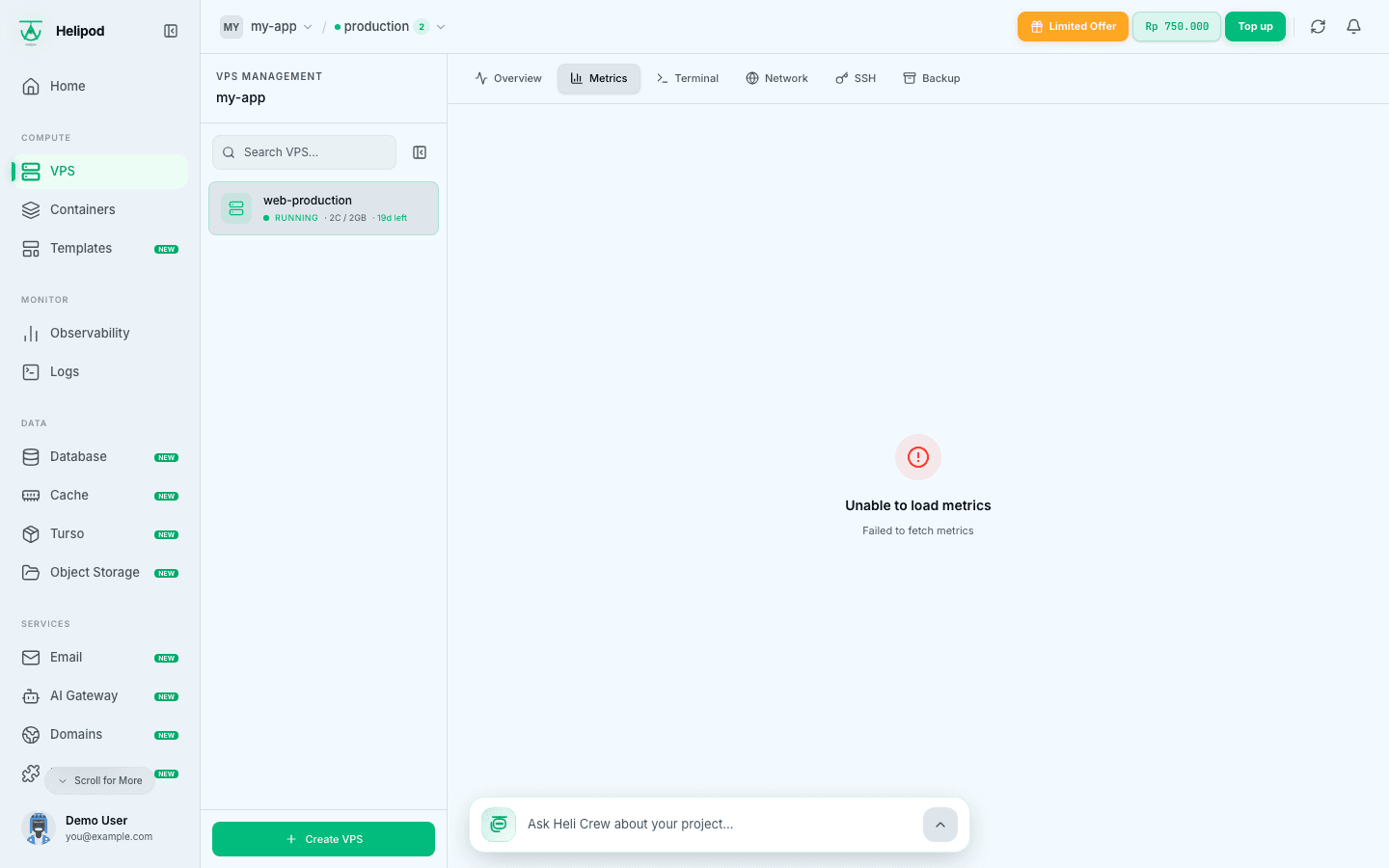This screenshot has width=1389, height=868.
Task: Expand the my-app project dropdown
Action: [266, 27]
